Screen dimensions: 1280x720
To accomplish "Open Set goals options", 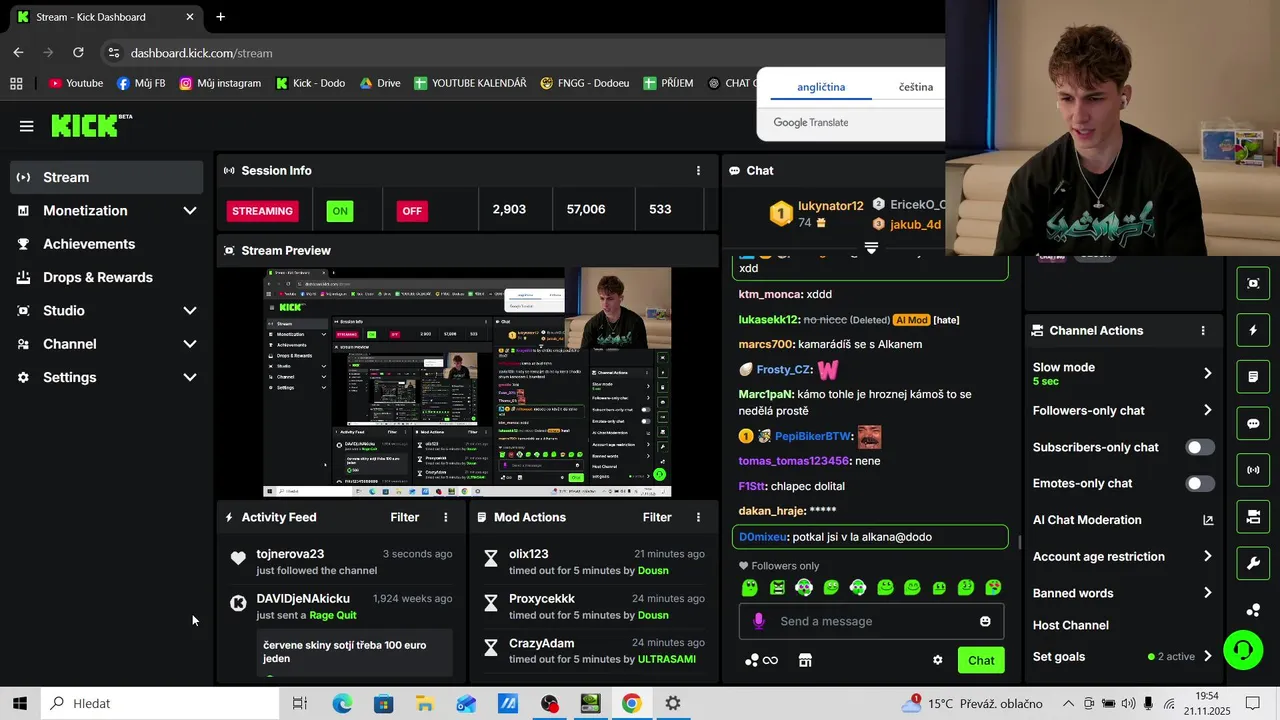I will pos(1123,657).
